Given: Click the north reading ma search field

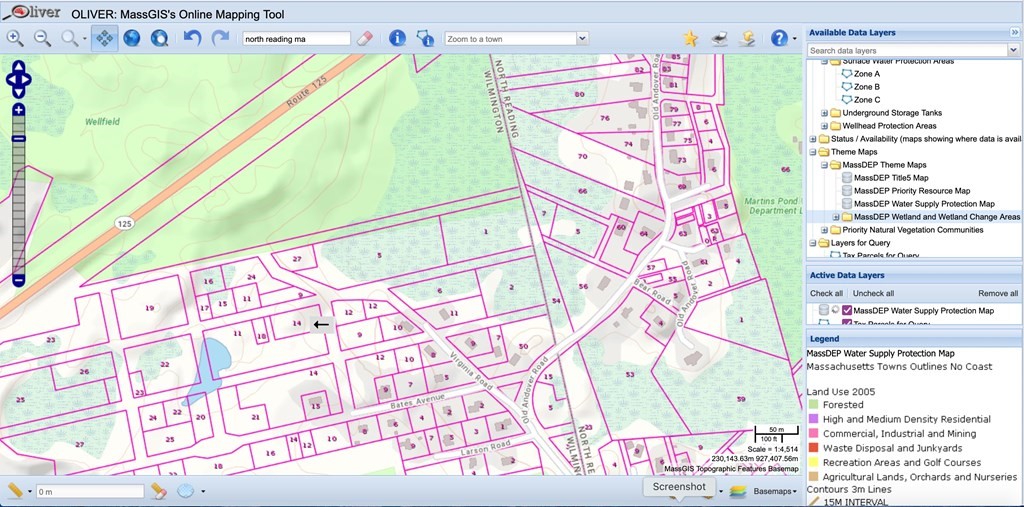Looking at the screenshot, I should point(296,39).
